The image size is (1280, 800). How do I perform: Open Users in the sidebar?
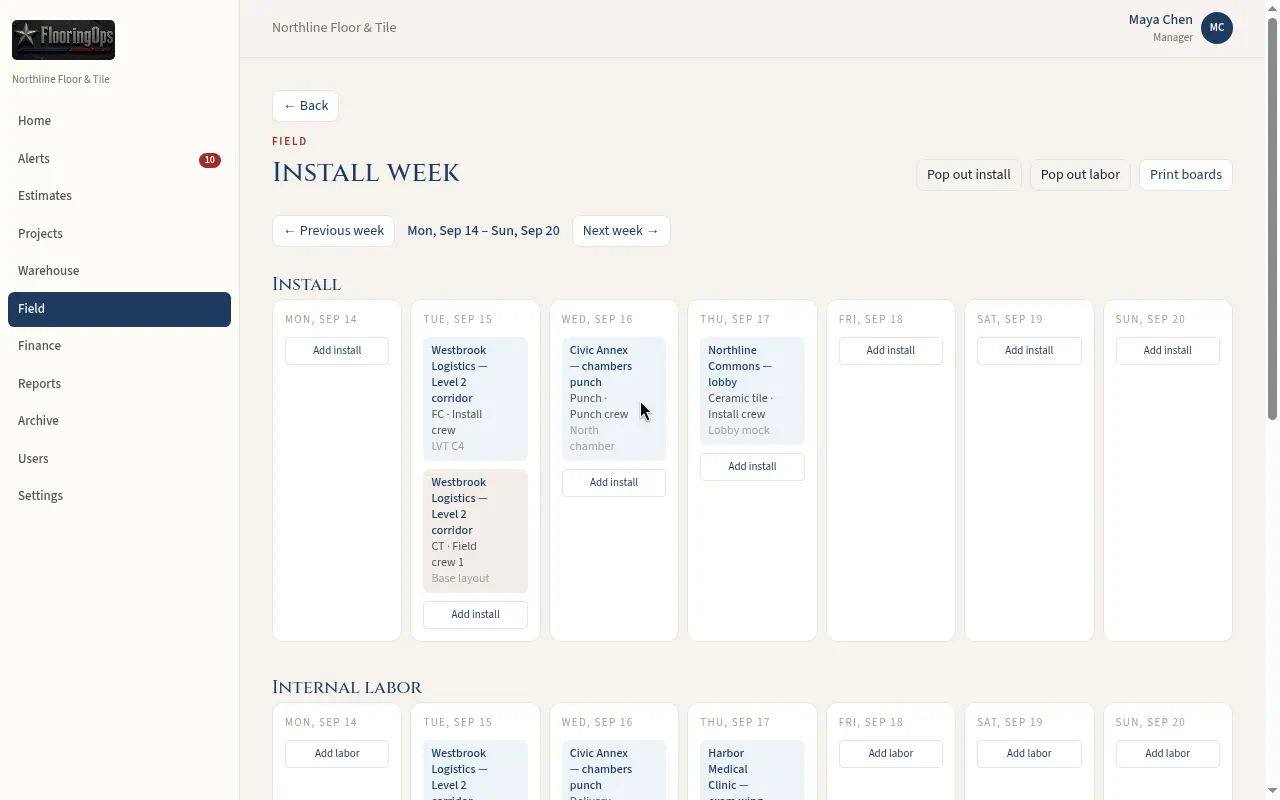(119, 459)
